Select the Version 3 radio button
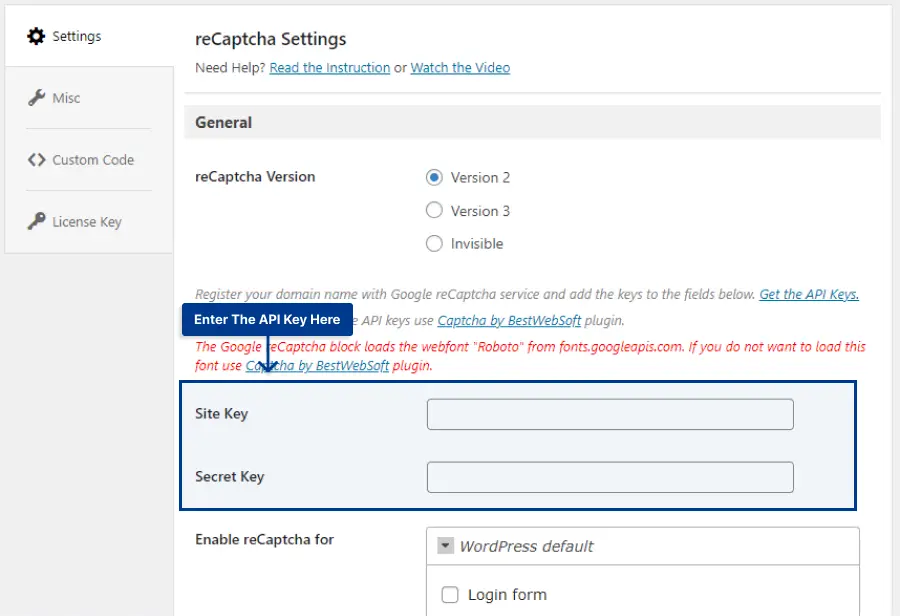900x616 pixels. [434, 210]
